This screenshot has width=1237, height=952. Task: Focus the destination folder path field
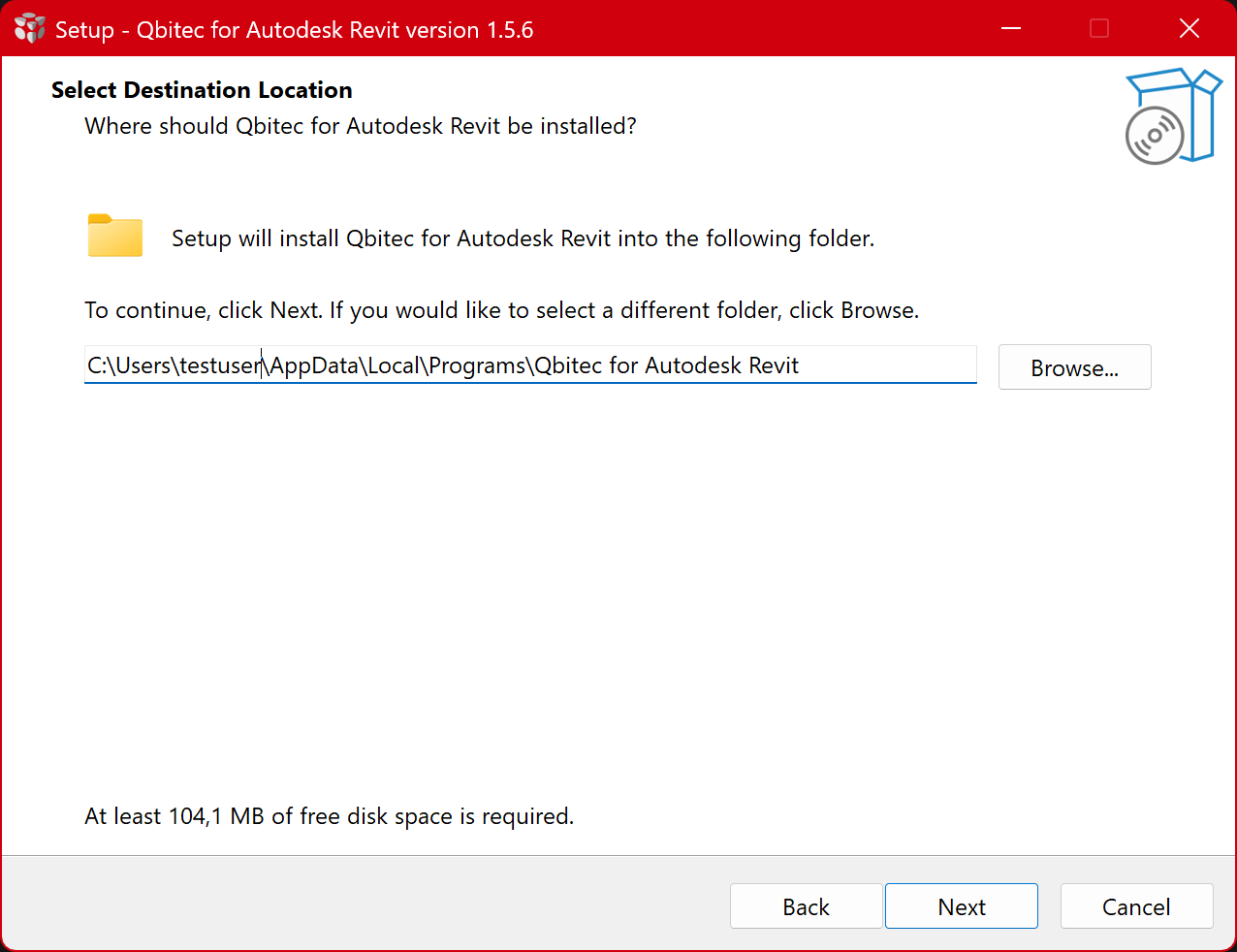click(x=887, y=365)
